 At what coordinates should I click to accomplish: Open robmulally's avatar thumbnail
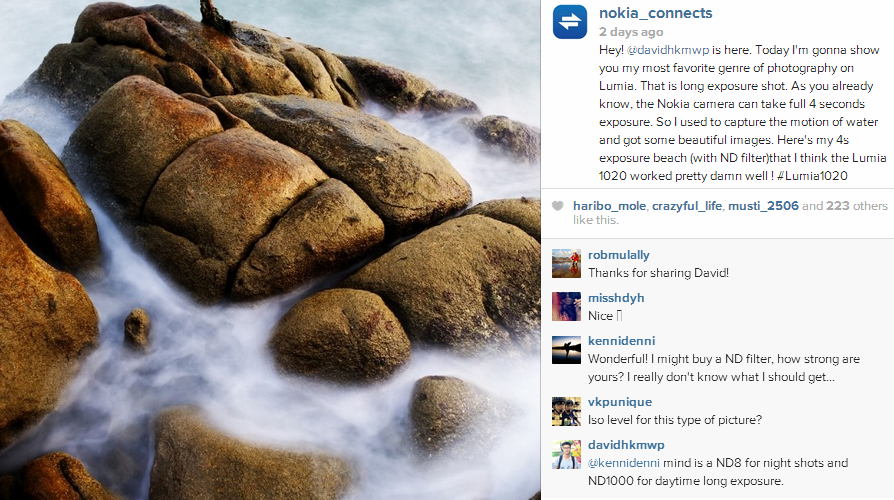[566, 263]
